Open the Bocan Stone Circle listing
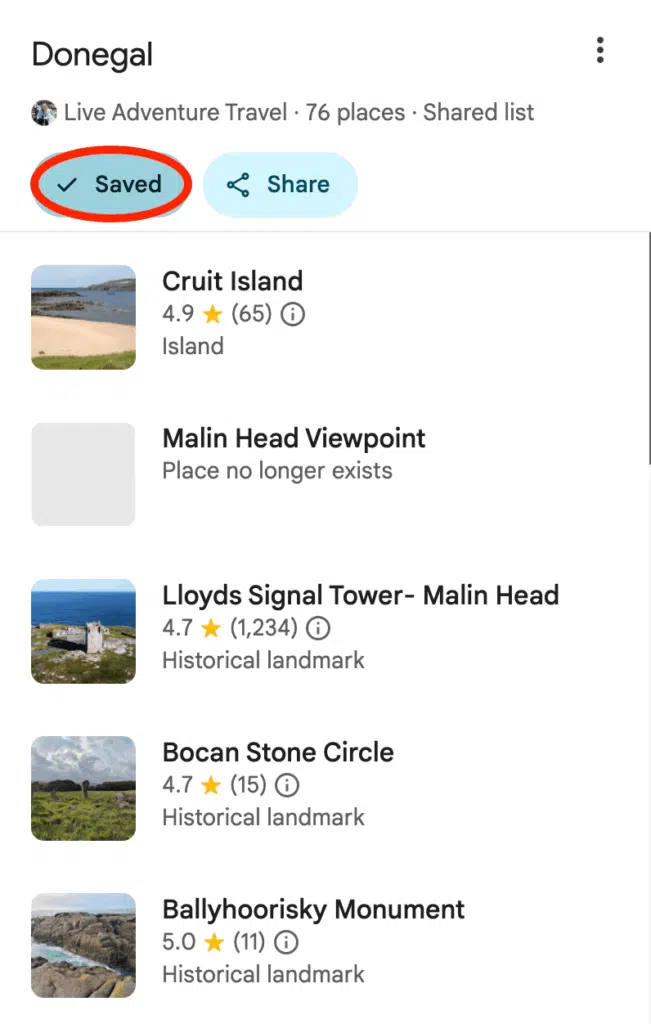Image resolution: width=651 pixels, height=1024 pixels. point(277,752)
